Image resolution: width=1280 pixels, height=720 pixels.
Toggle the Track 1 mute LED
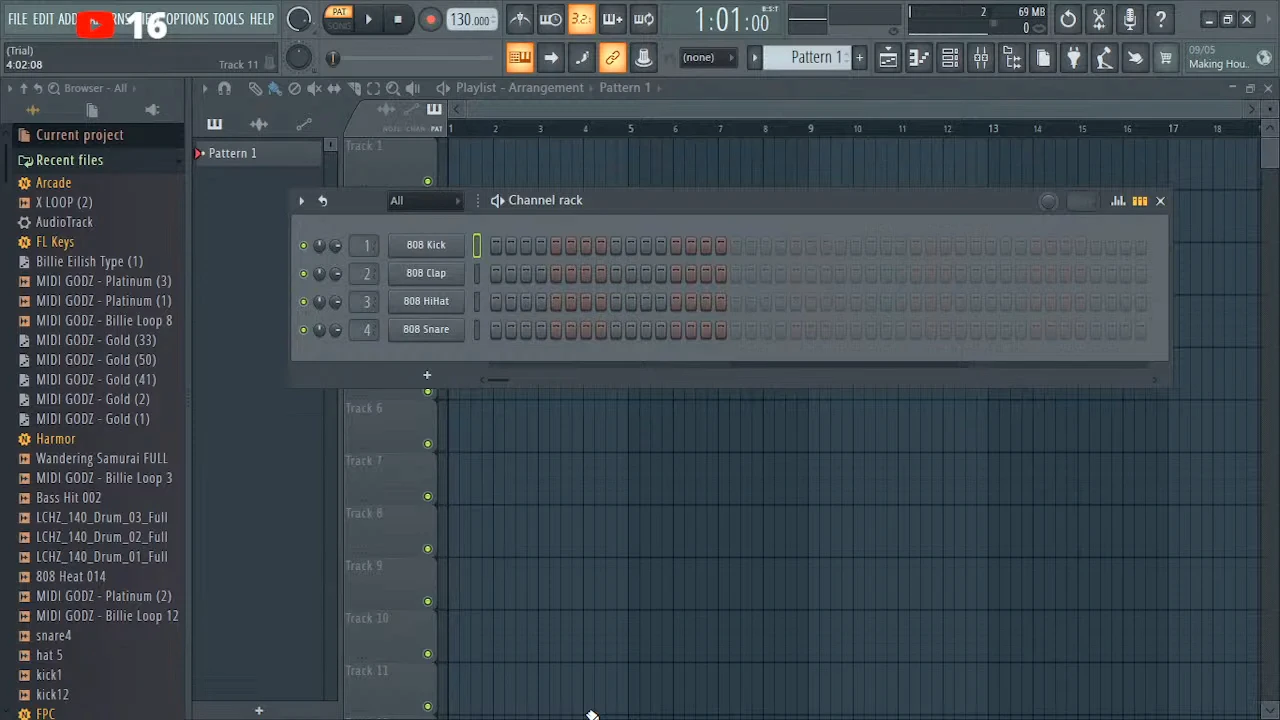click(x=428, y=181)
